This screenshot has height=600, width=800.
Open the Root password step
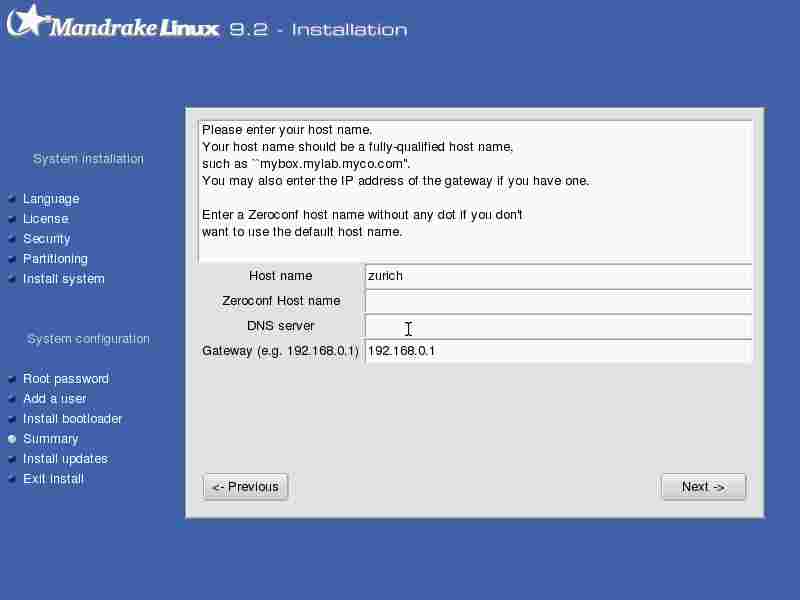coord(66,379)
